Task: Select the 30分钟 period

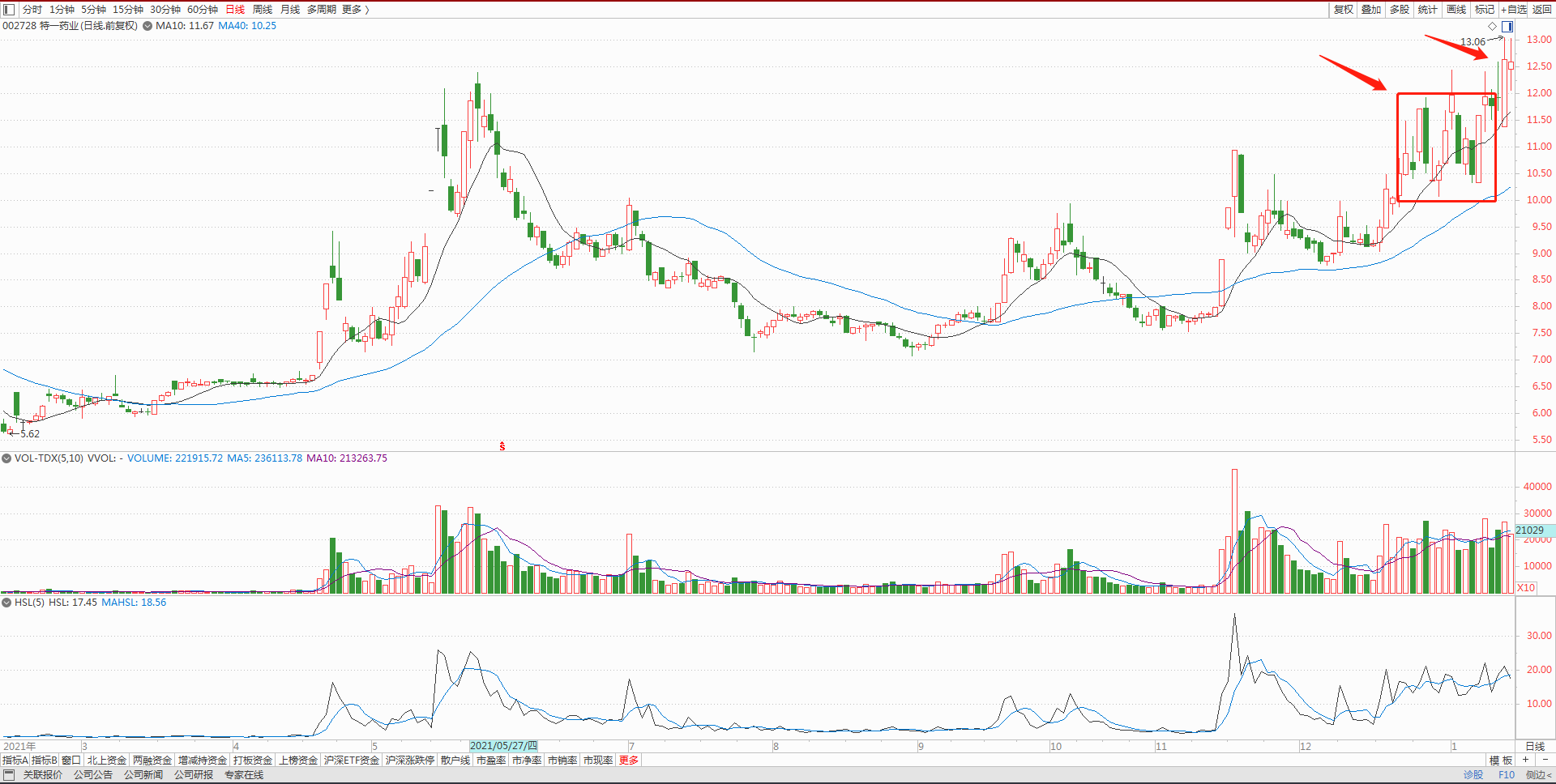Action: tap(165, 10)
